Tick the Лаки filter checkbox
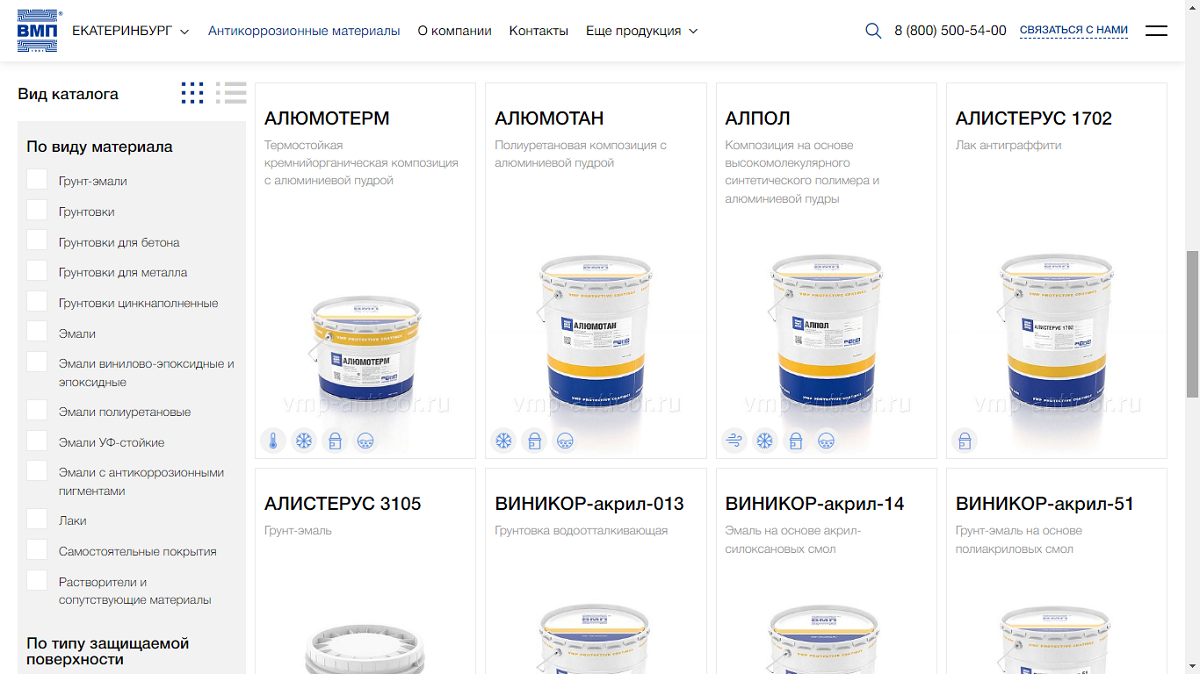This screenshot has height=674, width=1200. coord(37,519)
